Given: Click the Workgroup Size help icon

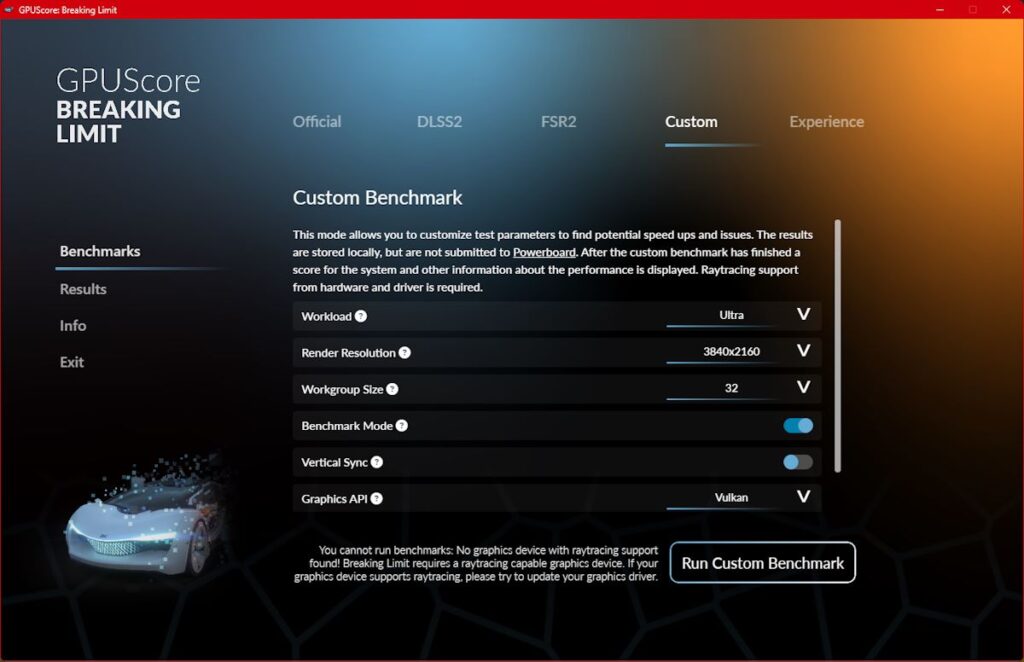Looking at the screenshot, I should click(x=392, y=389).
